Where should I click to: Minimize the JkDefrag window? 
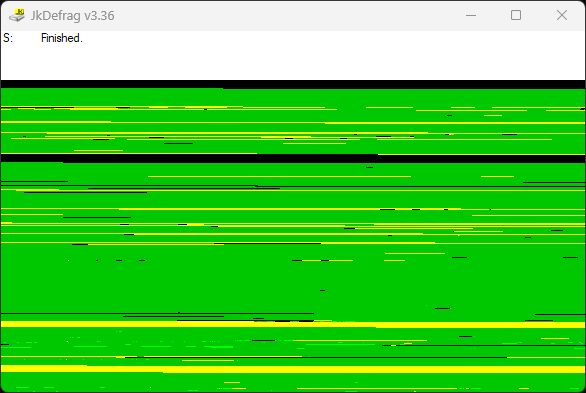point(471,15)
